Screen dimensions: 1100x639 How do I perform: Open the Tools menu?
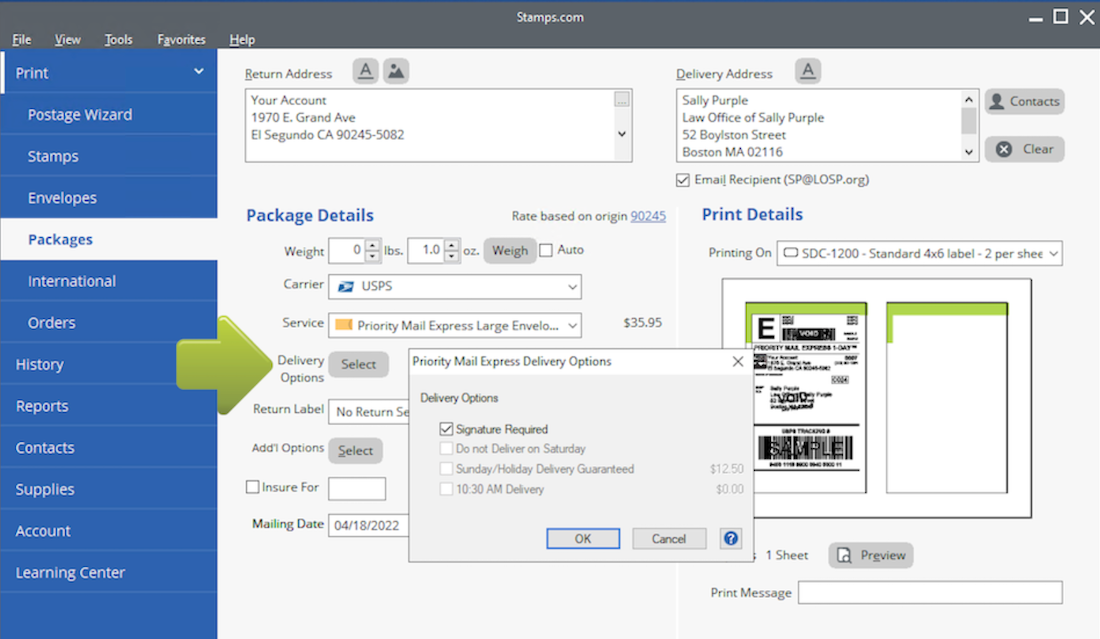click(x=118, y=40)
